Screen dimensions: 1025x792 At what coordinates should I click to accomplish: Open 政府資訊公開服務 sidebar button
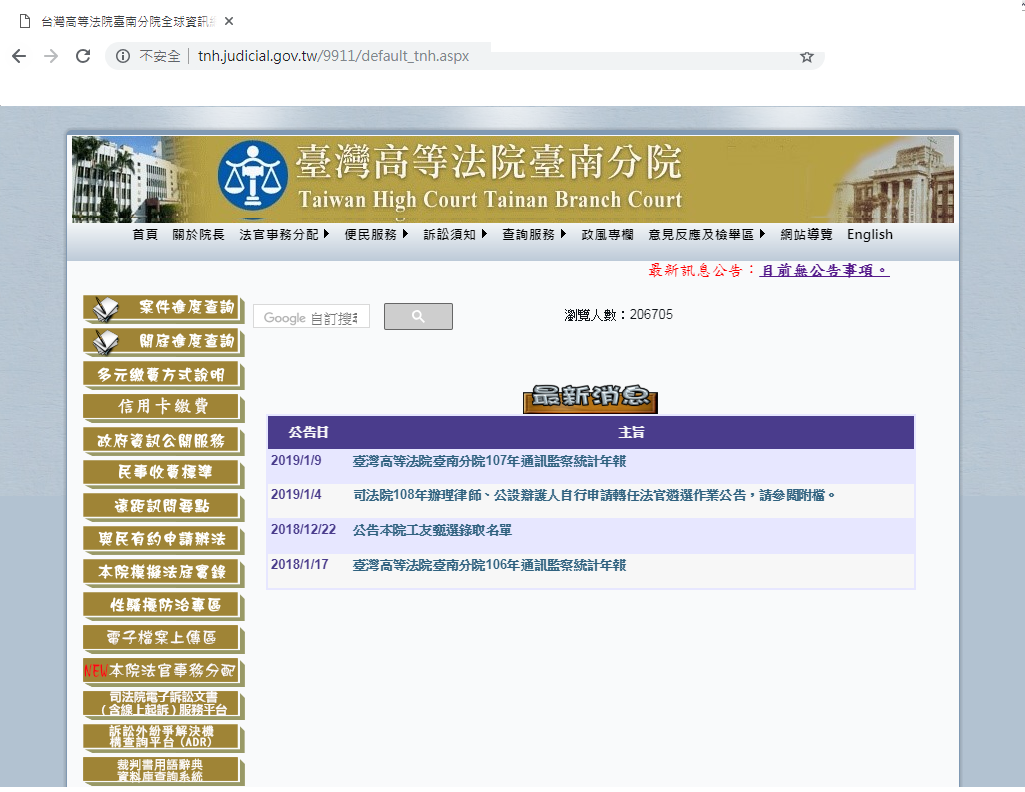(x=163, y=440)
